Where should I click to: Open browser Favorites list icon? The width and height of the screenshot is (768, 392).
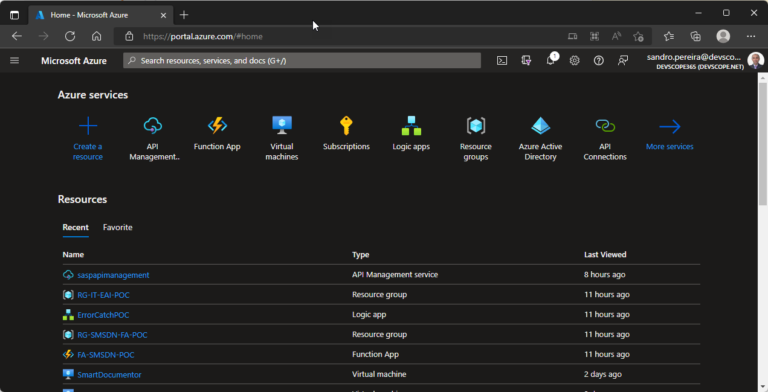669,36
